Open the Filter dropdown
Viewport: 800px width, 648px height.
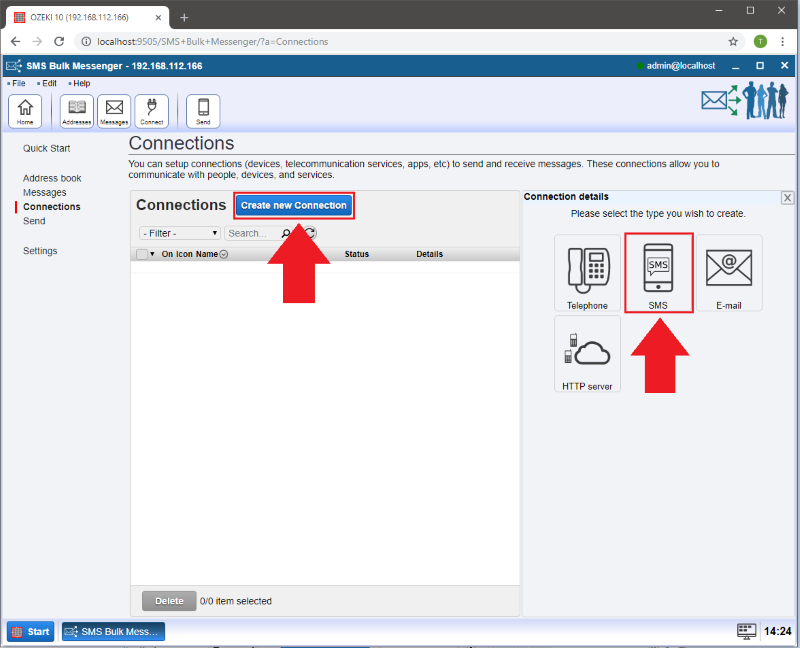(x=180, y=233)
